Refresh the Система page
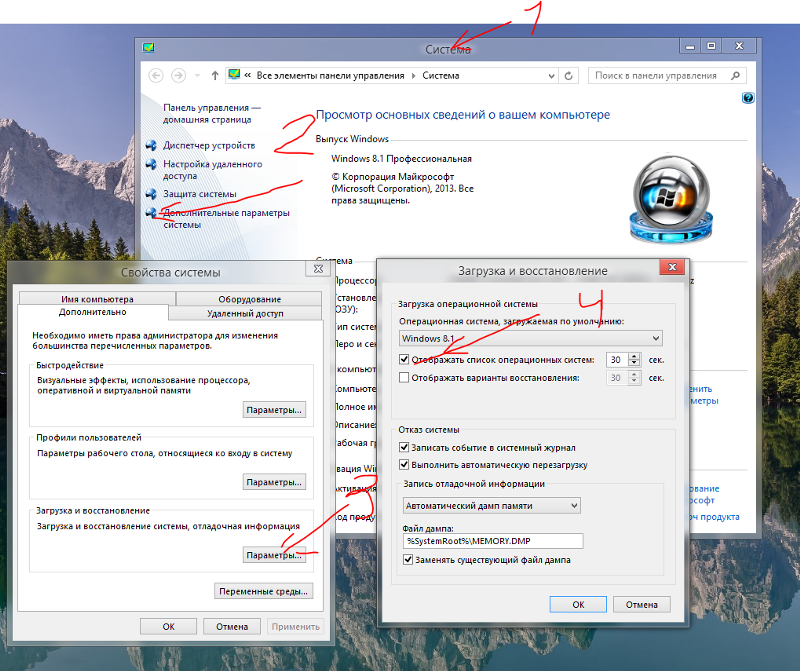Image resolution: width=800 pixels, height=671 pixels. pos(568,76)
